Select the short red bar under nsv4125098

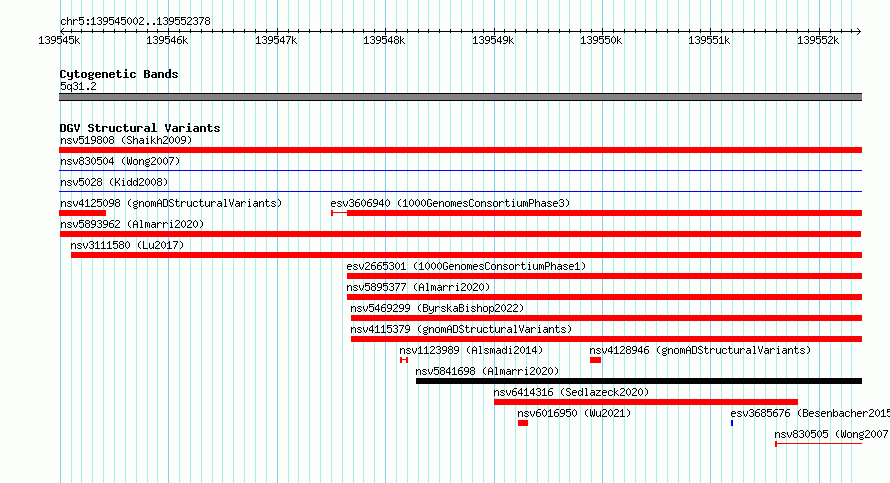[x=82, y=213]
